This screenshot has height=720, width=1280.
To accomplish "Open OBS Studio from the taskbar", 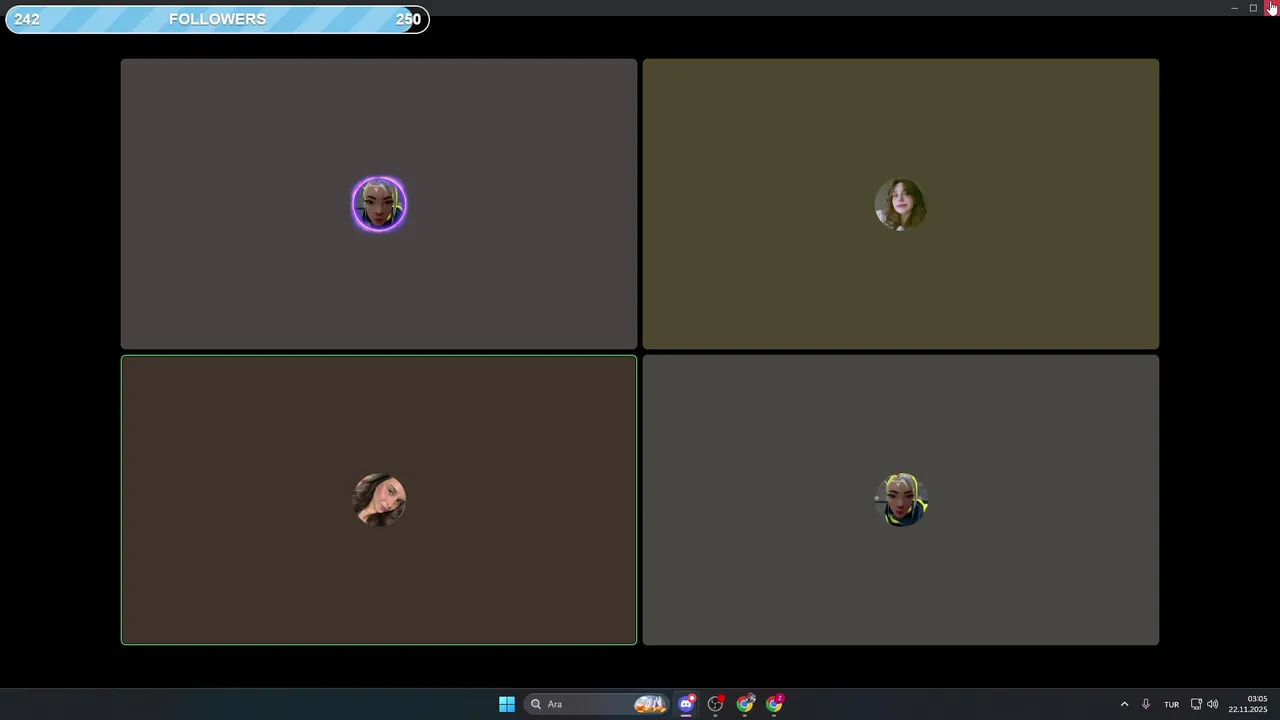I will [715, 704].
